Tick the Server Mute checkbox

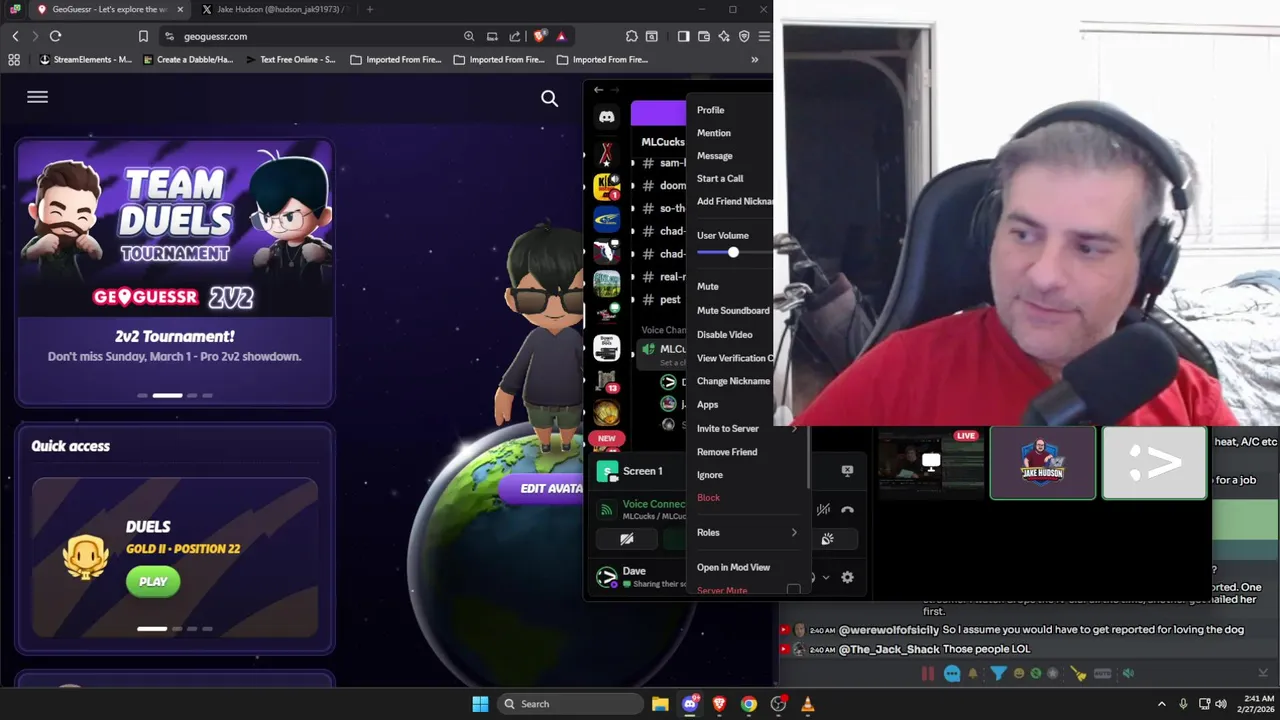pyautogui.click(x=793, y=590)
